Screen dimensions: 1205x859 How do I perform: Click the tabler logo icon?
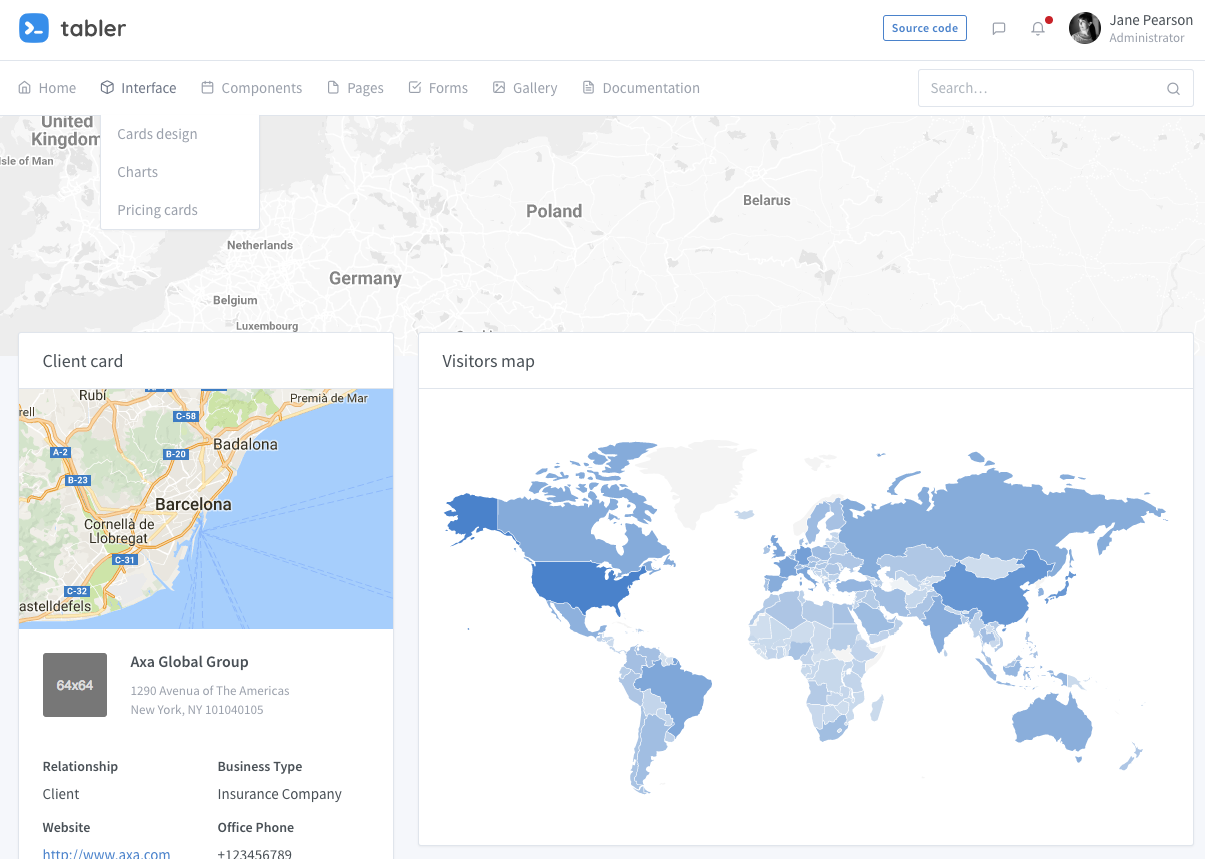click(x=34, y=28)
